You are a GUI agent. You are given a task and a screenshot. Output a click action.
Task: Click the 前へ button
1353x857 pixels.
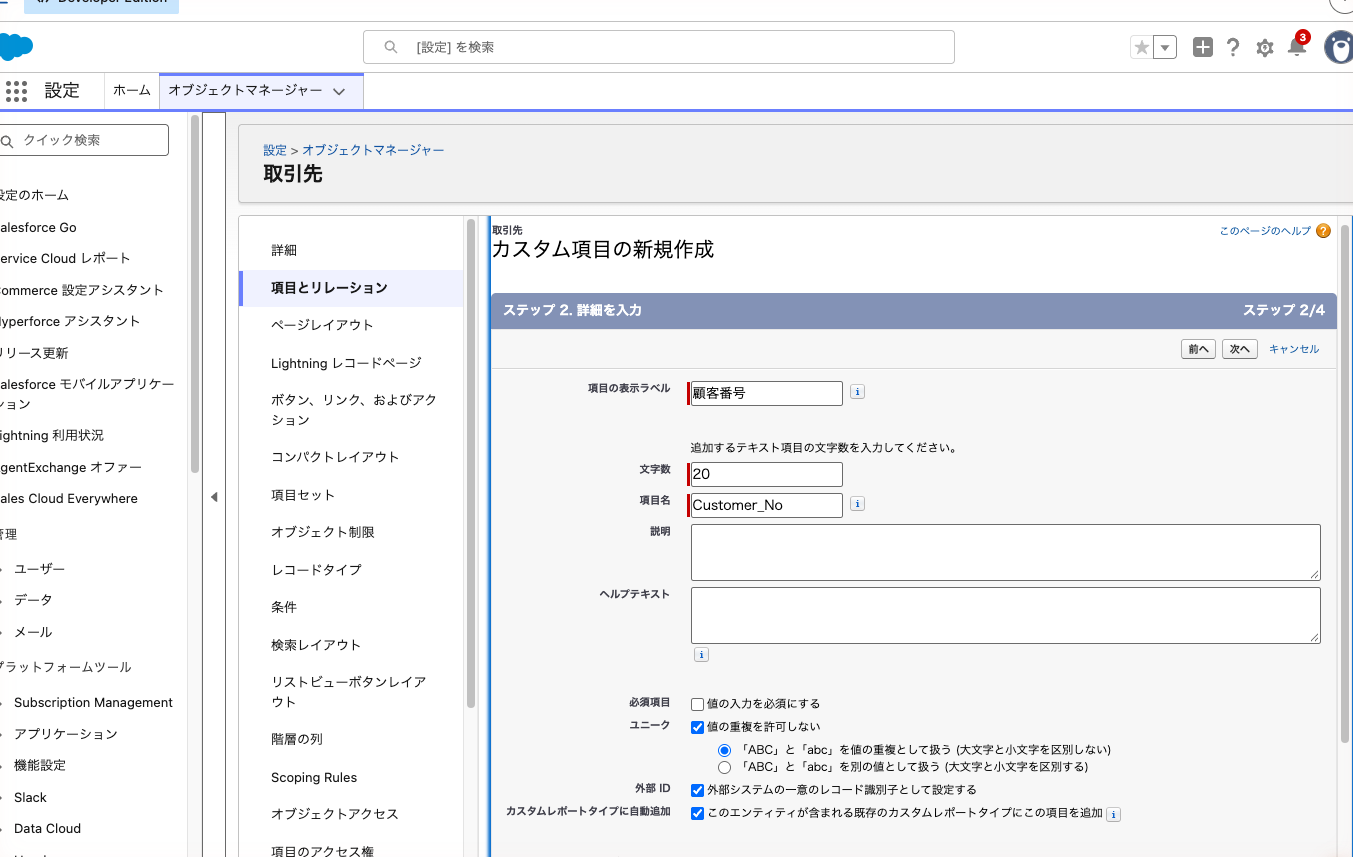click(x=1198, y=349)
